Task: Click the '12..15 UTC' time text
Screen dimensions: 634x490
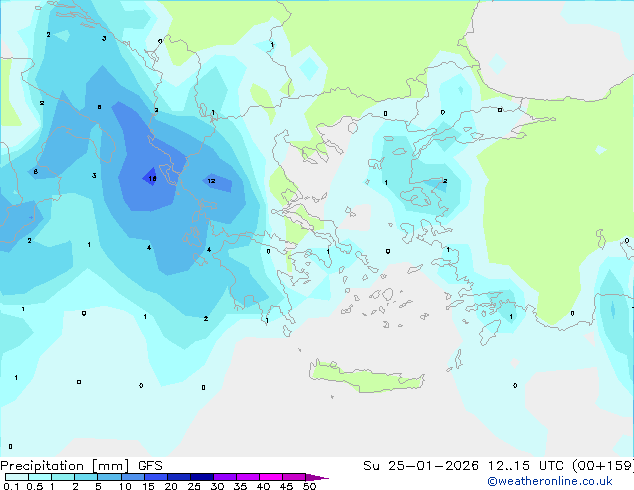Action: tap(526, 466)
